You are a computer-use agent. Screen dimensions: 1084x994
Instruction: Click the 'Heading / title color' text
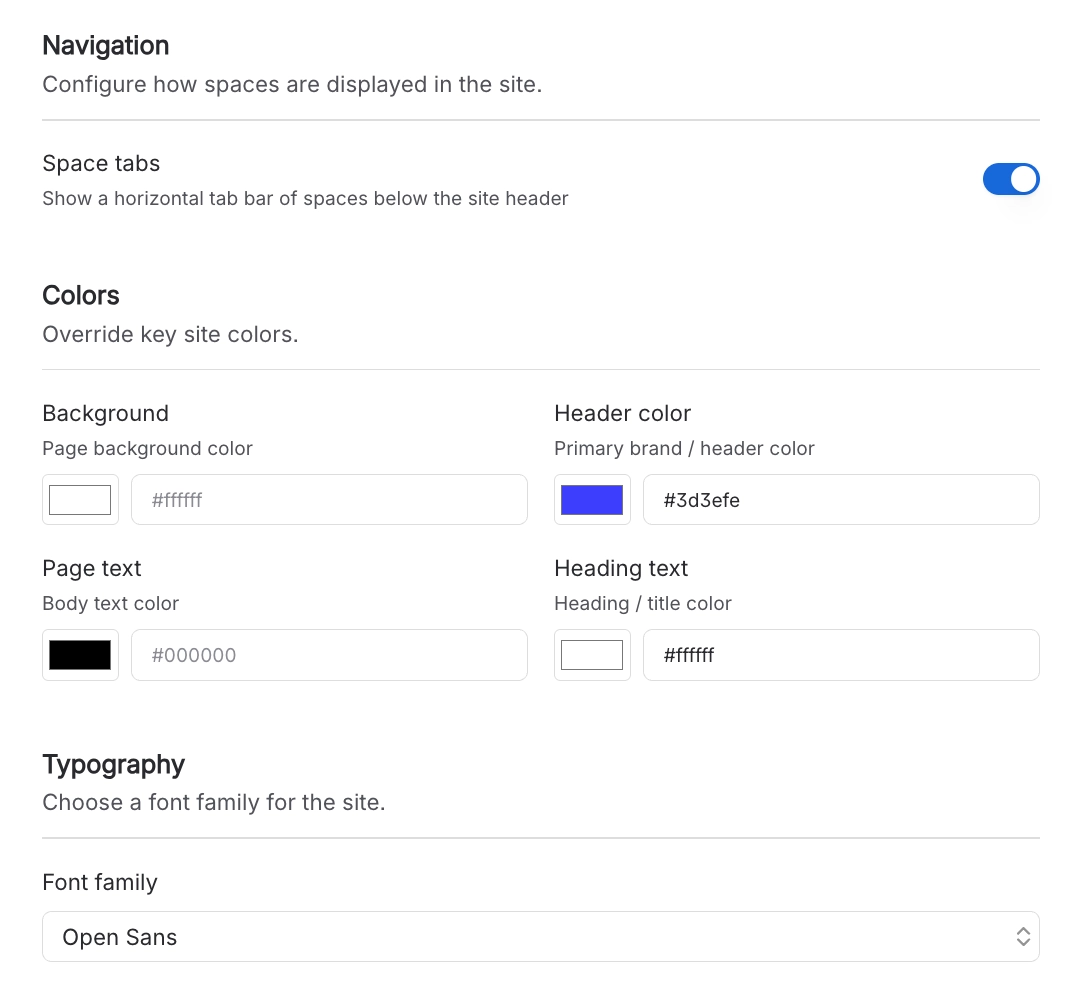pyautogui.click(x=643, y=603)
